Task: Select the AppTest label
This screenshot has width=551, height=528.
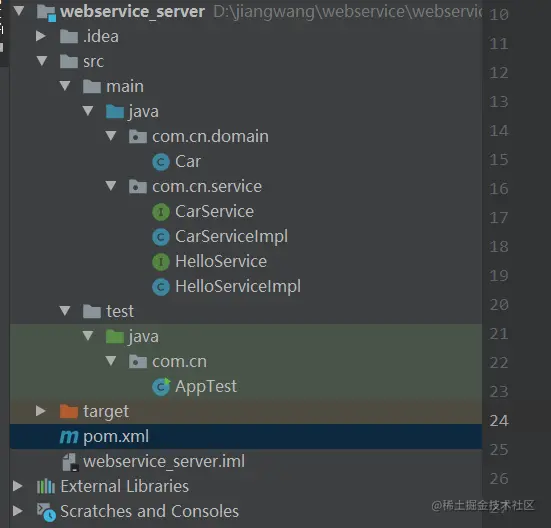Action: (206, 387)
